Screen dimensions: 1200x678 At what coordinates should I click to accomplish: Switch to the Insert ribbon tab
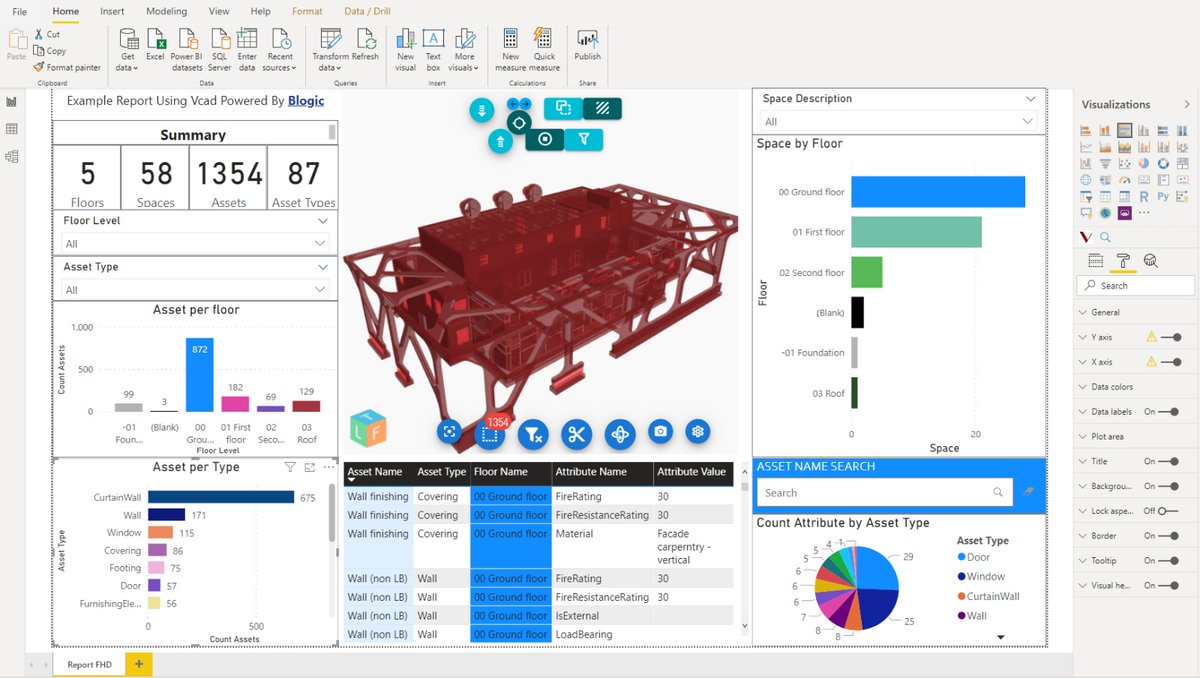113,11
